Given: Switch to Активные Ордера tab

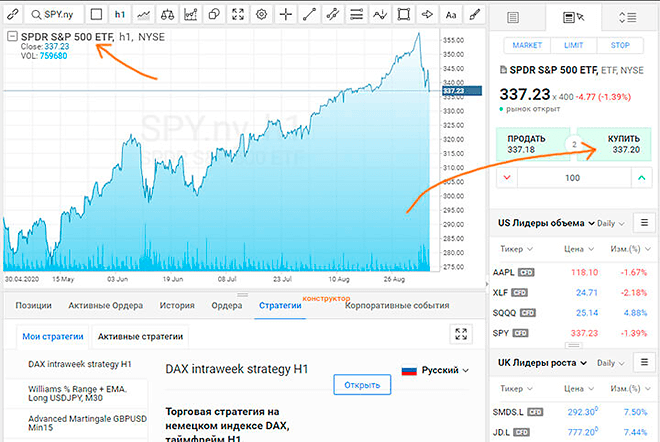Looking at the screenshot, I should [106, 305].
